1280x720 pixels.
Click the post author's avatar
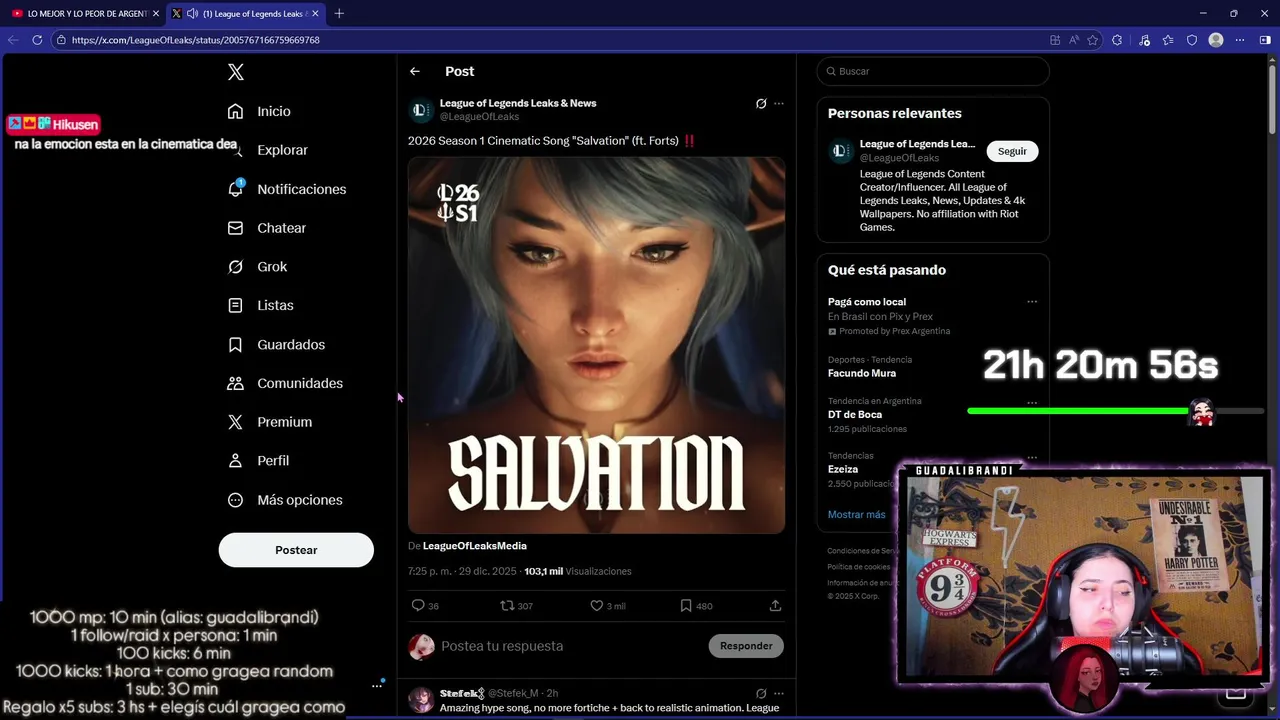(422, 110)
